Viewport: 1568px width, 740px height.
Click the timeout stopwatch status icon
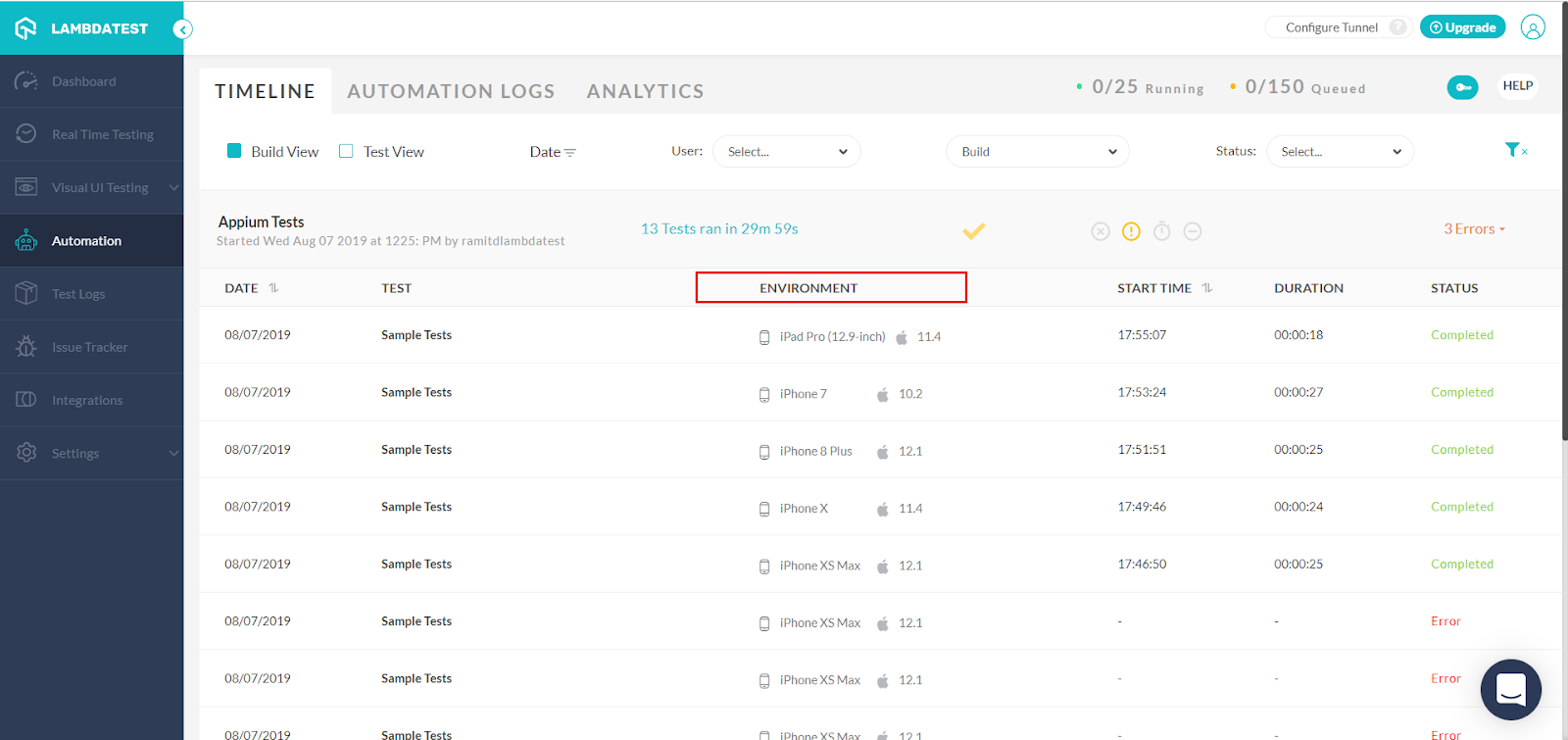tap(1161, 231)
